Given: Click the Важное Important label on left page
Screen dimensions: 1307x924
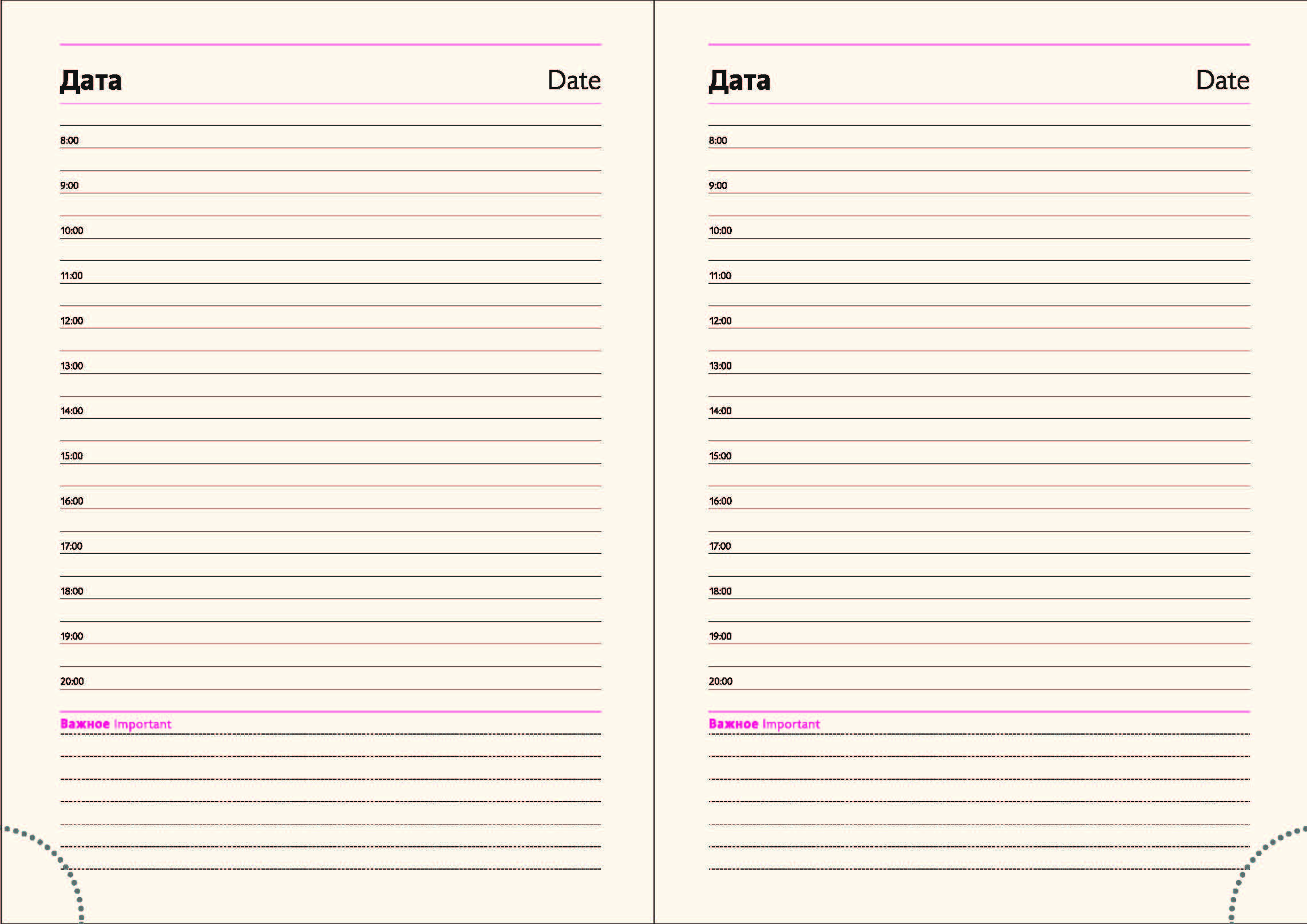Looking at the screenshot, I should pyautogui.click(x=116, y=724).
